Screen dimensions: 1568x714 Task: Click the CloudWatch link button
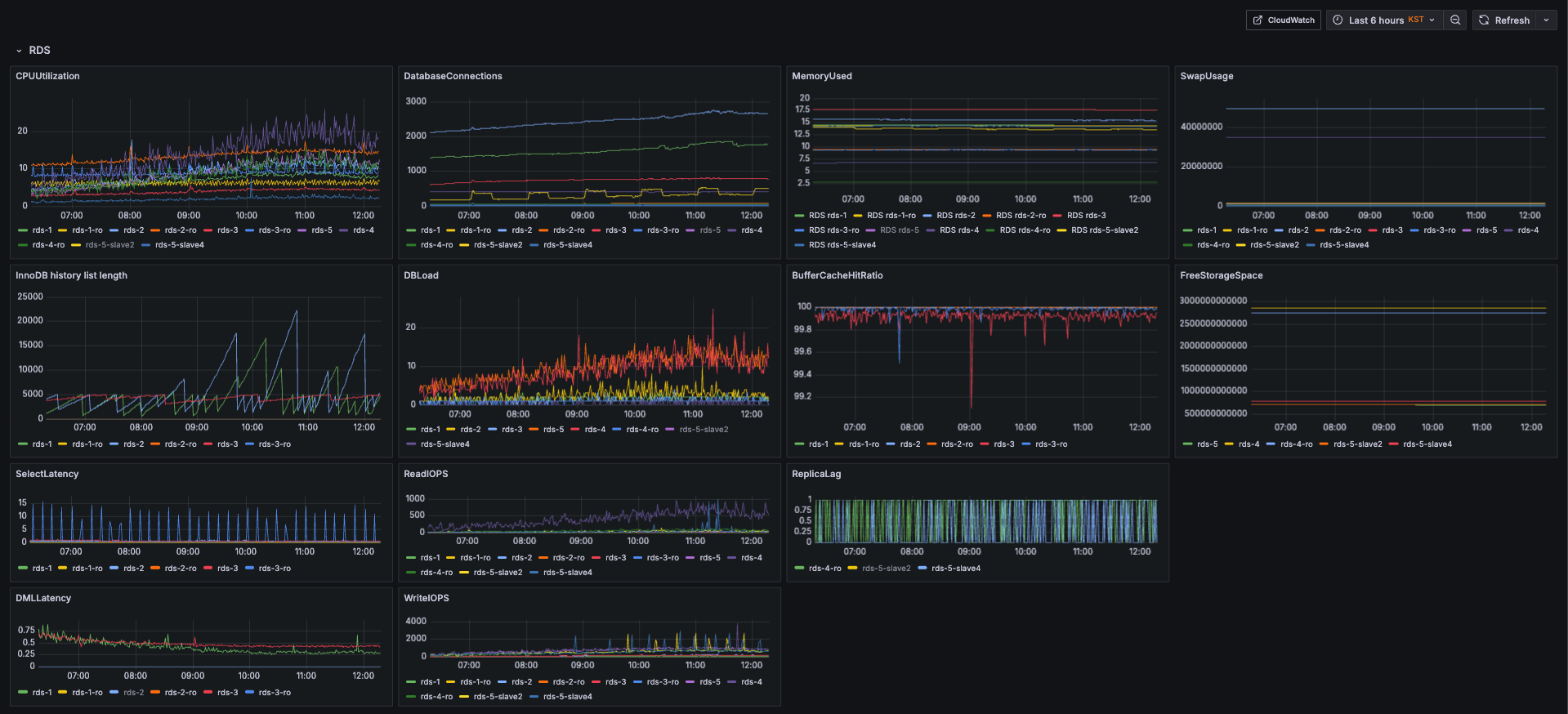point(1283,20)
